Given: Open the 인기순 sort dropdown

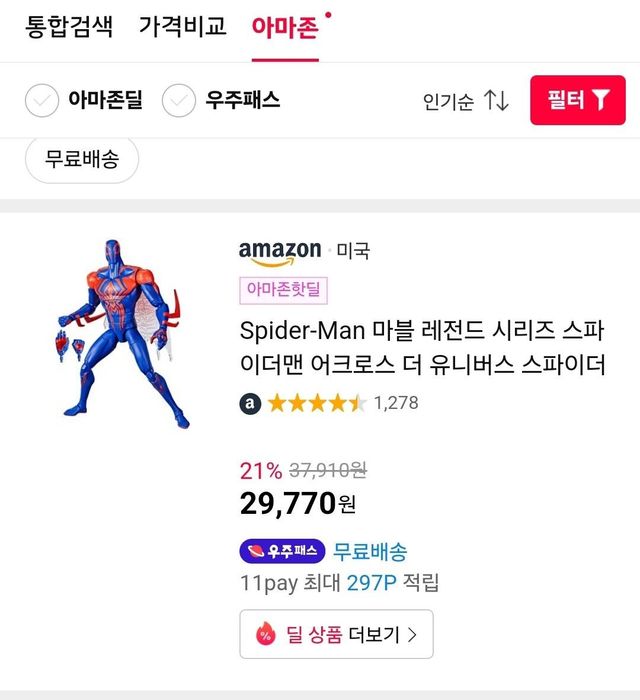Looking at the screenshot, I should 448,101.
